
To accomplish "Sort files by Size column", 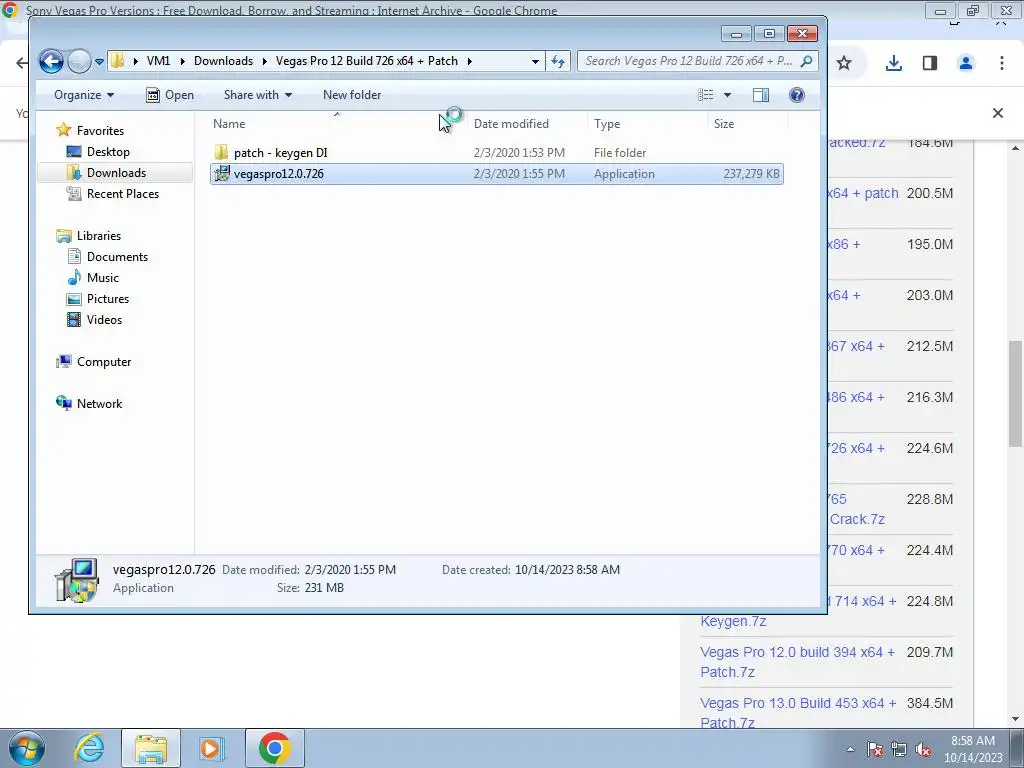I will click(724, 123).
